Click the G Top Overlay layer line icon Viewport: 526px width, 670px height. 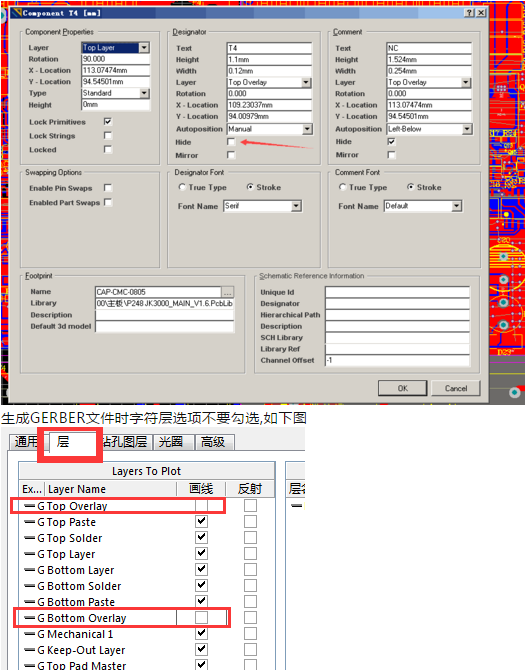click(29, 506)
